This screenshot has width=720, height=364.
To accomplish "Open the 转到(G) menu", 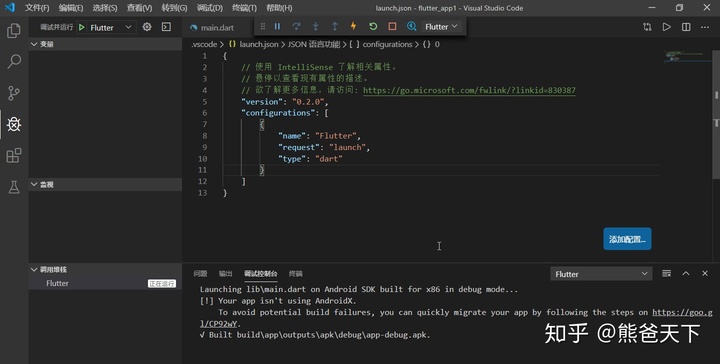I will point(174,8).
